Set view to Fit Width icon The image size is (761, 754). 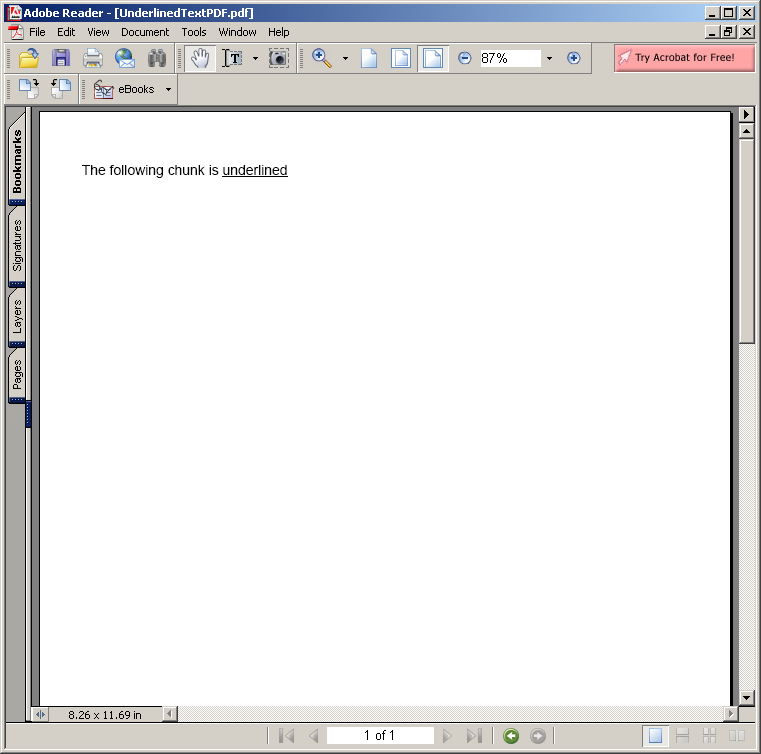[433, 58]
